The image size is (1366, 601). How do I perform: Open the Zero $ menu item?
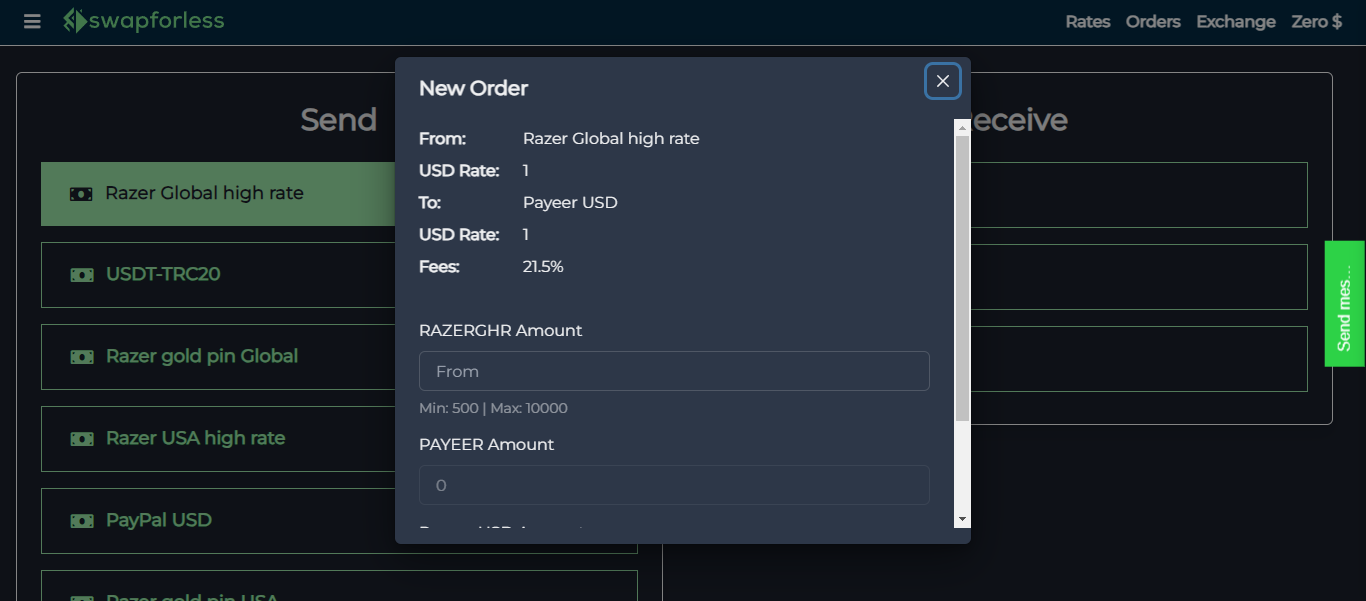click(x=1317, y=22)
